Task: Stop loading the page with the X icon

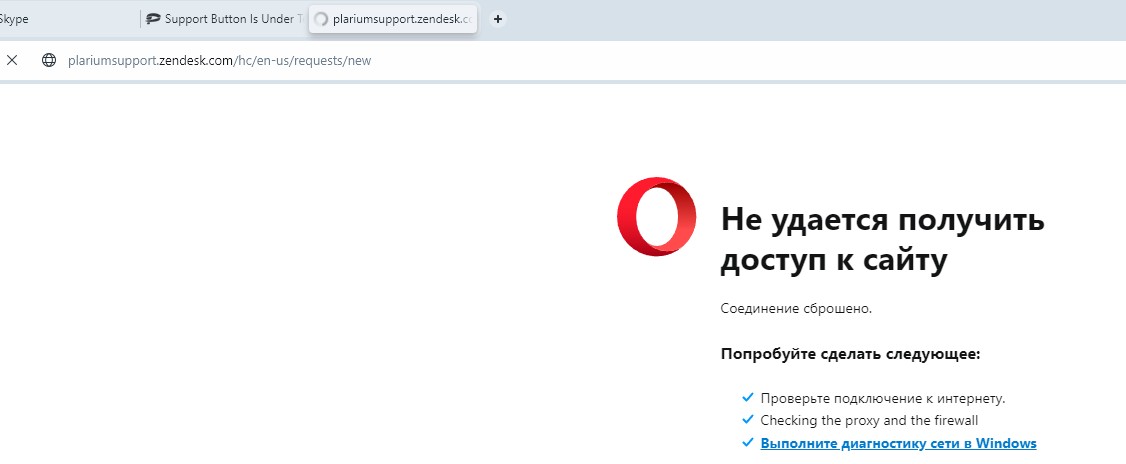Action: pyautogui.click(x=11, y=60)
